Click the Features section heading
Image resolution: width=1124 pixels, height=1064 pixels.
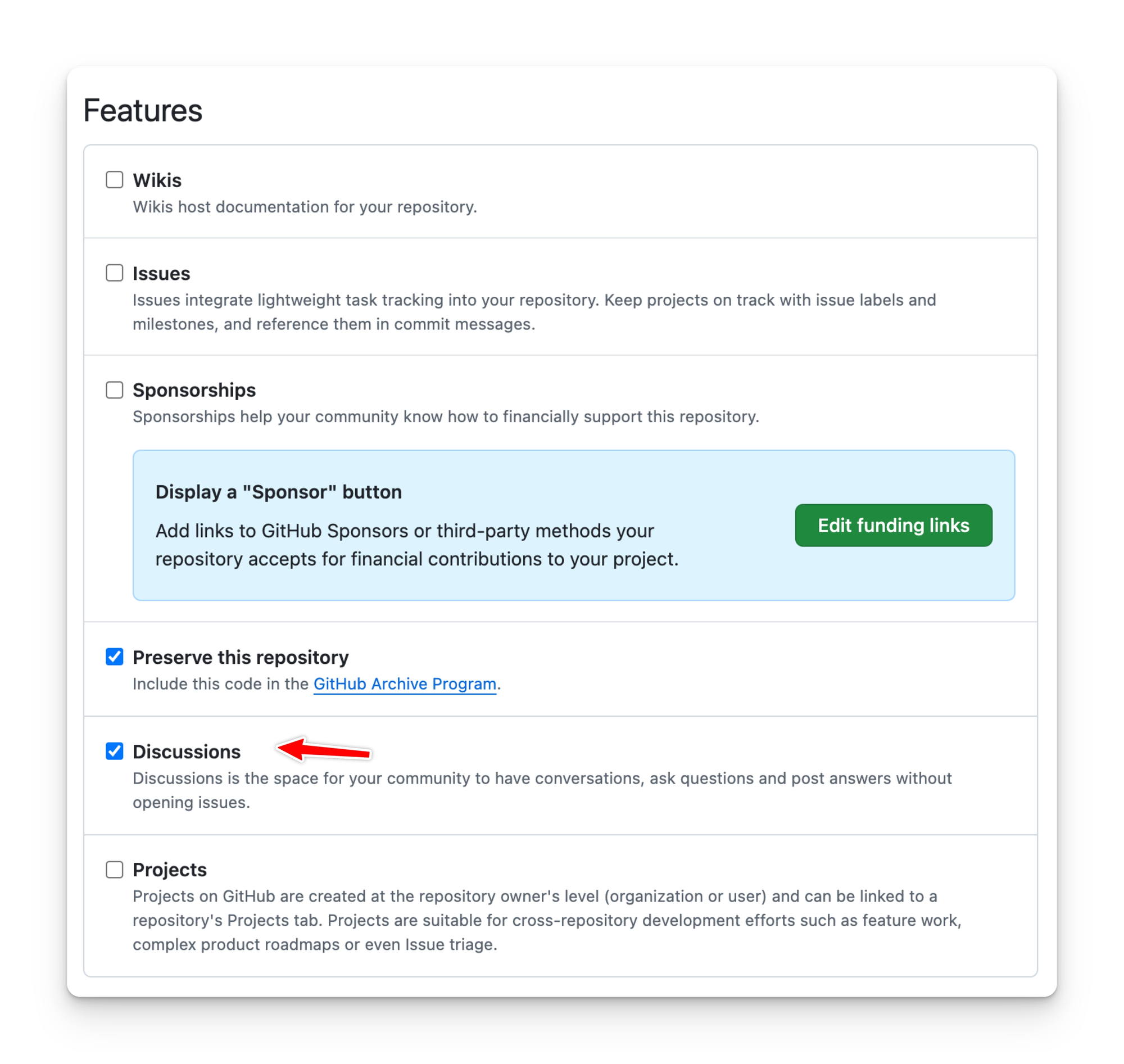pos(143,110)
